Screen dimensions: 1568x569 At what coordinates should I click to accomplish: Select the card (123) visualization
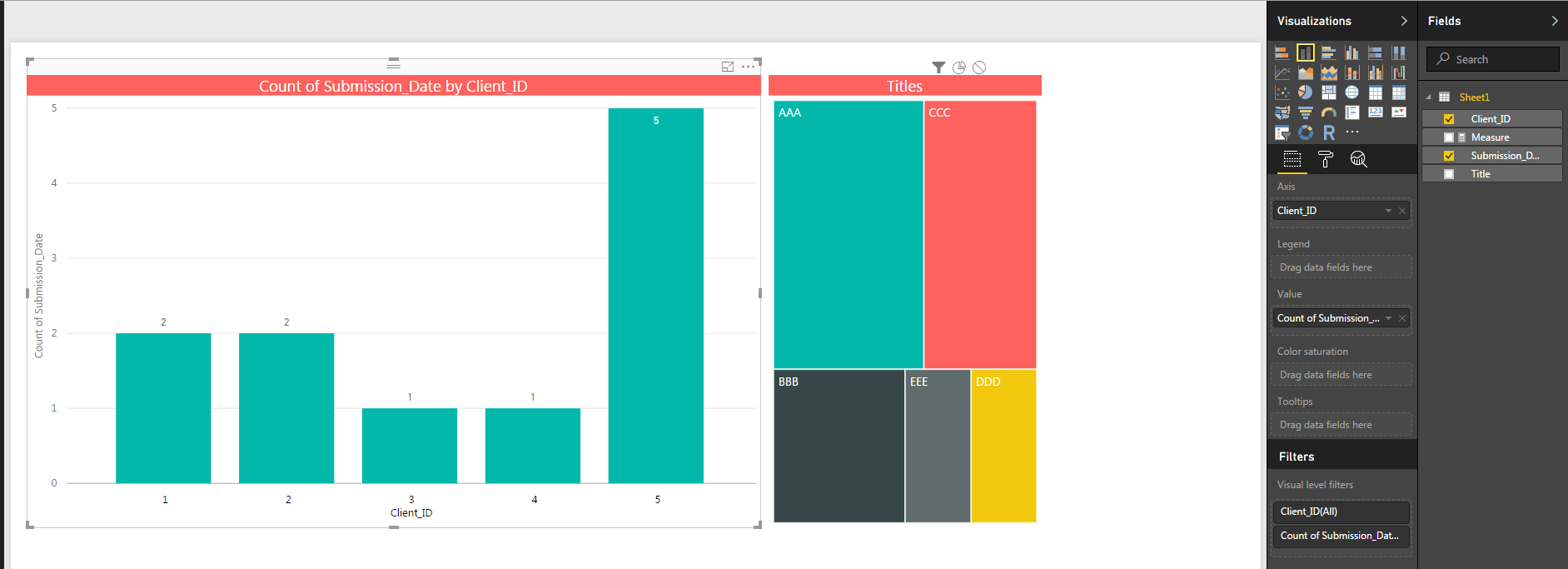[x=1376, y=112]
